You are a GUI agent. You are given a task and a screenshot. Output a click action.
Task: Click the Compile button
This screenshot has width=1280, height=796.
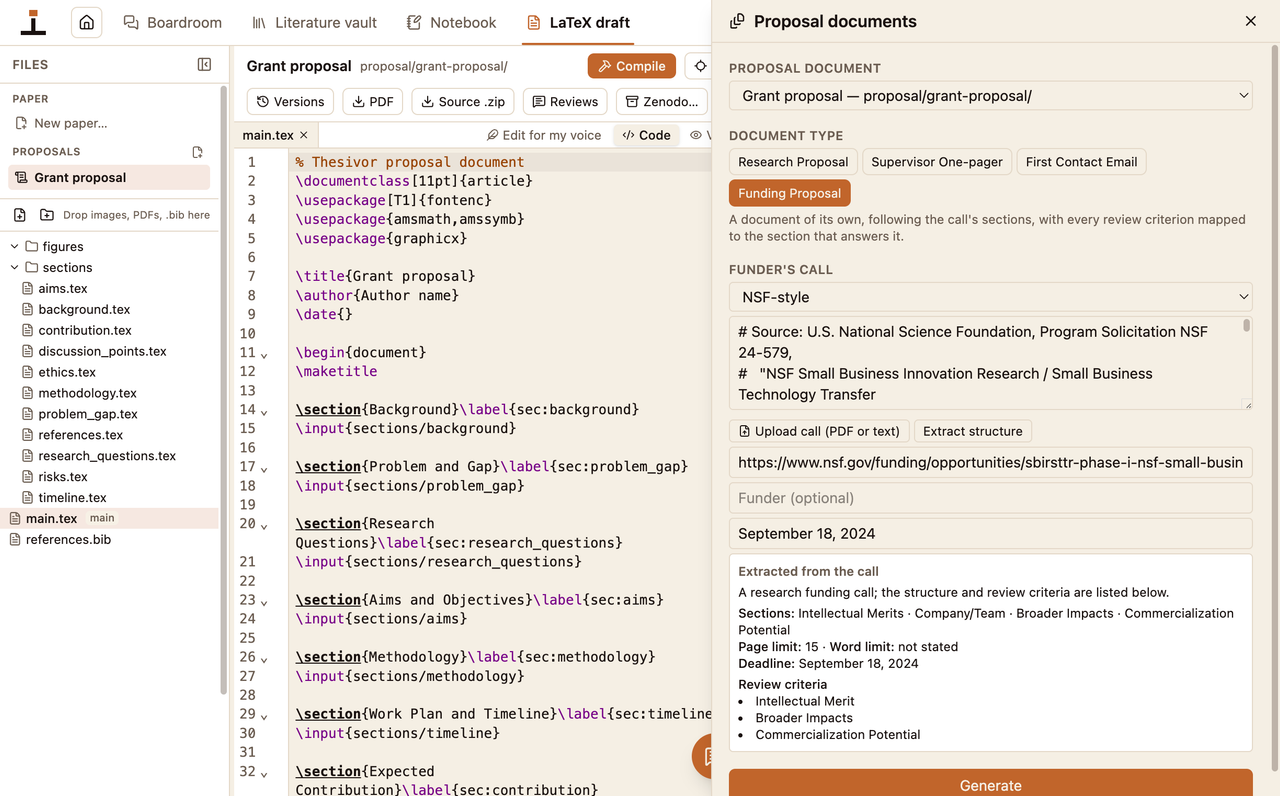pyautogui.click(x=632, y=66)
